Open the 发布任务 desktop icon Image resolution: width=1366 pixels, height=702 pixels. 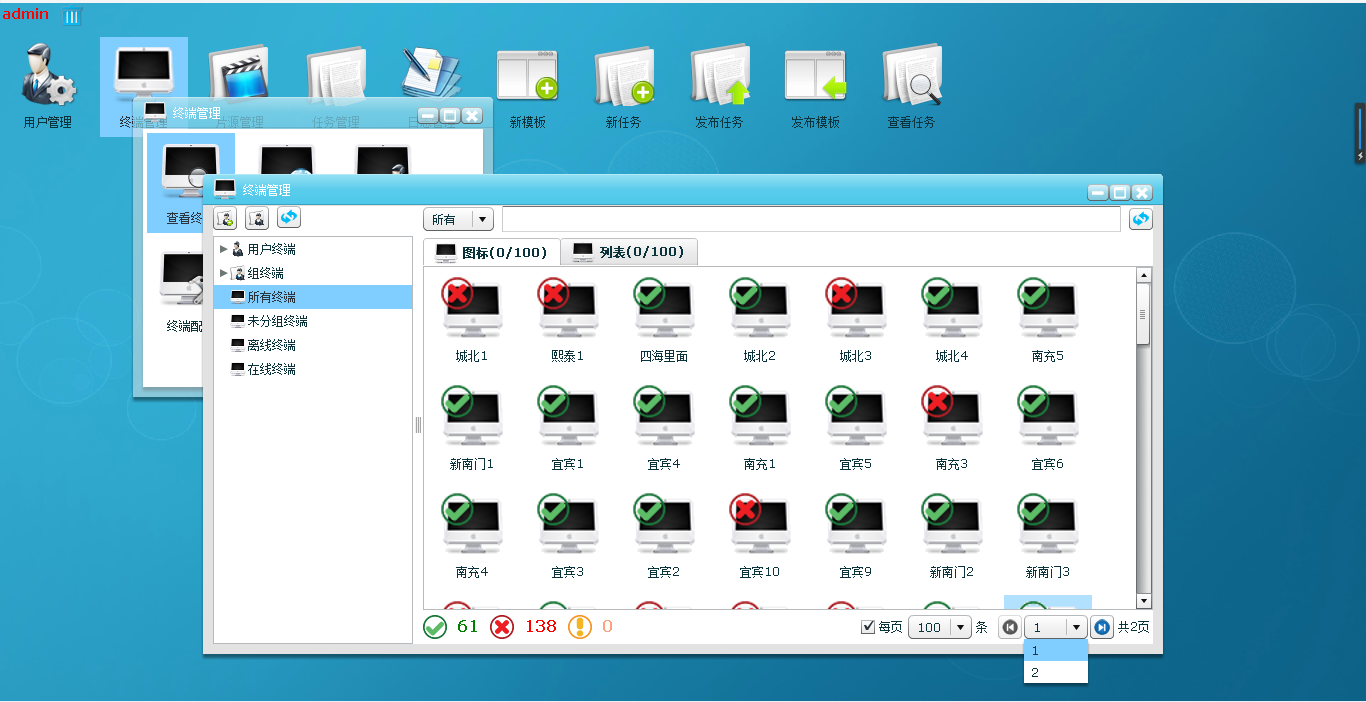pyautogui.click(x=719, y=87)
